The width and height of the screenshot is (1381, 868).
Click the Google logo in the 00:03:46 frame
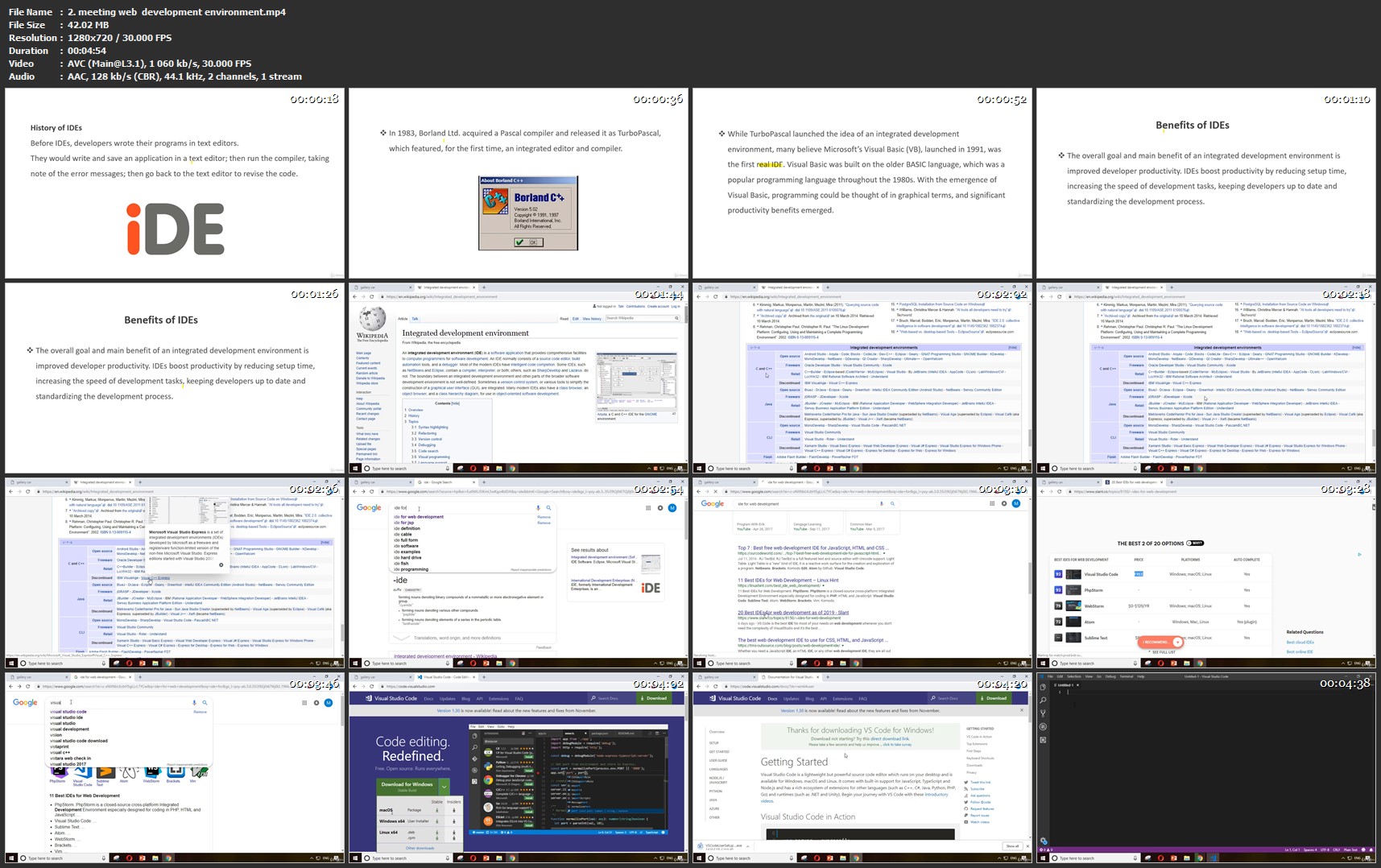25,702
